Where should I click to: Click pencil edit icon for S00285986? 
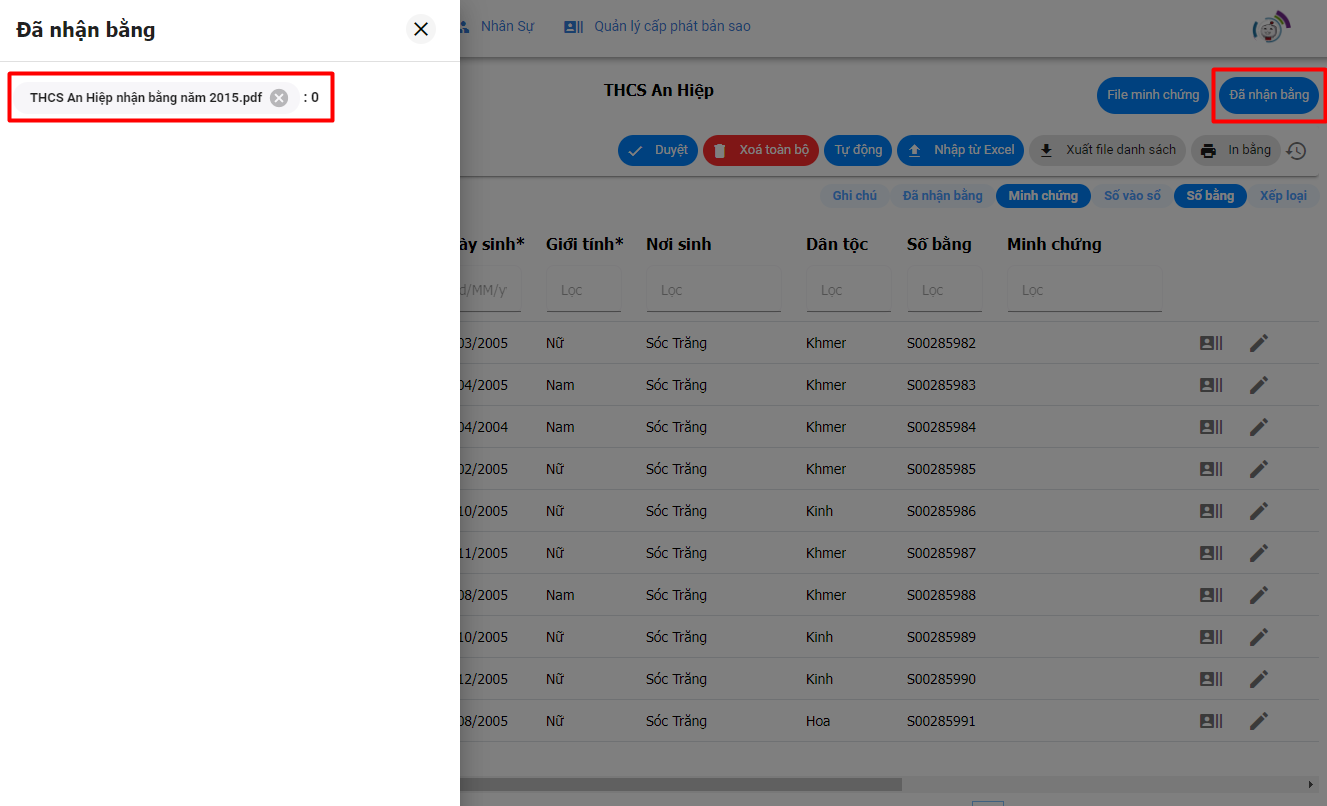coord(1258,511)
